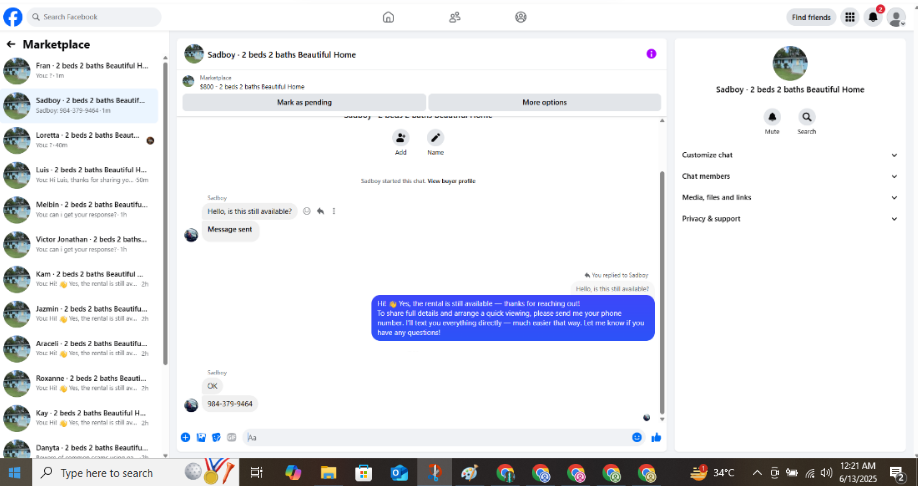Click the Add people icon in chat
Image resolution: width=918 pixels, height=486 pixels.
[x=400, y=138]
